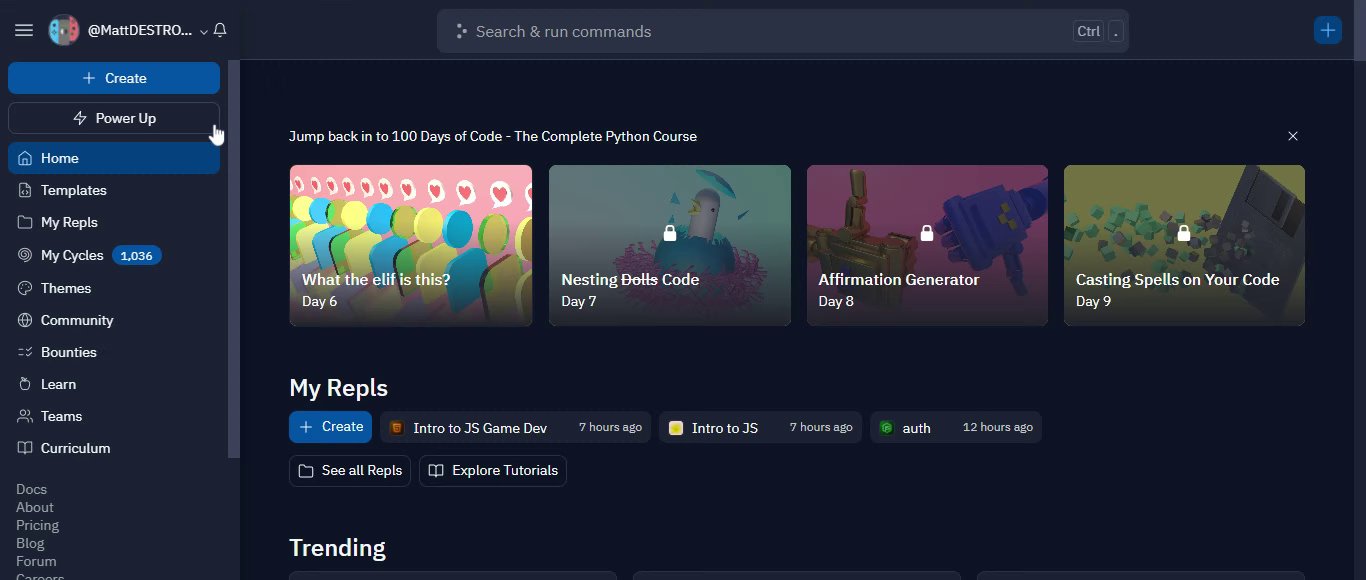Open the Blog link
Image resolution: width=1366 pixels, height=580 pixels.
pyautogui.click(x=30, y=543)
